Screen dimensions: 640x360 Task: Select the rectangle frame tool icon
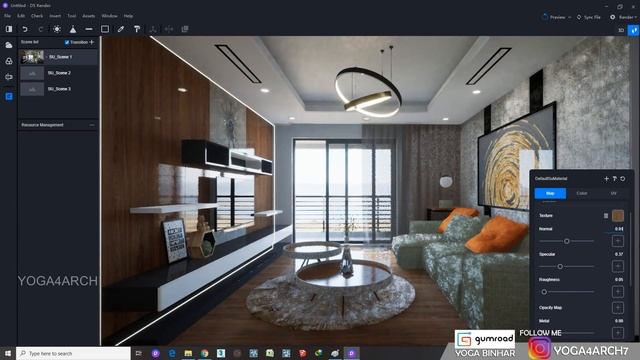pos(105,29)
